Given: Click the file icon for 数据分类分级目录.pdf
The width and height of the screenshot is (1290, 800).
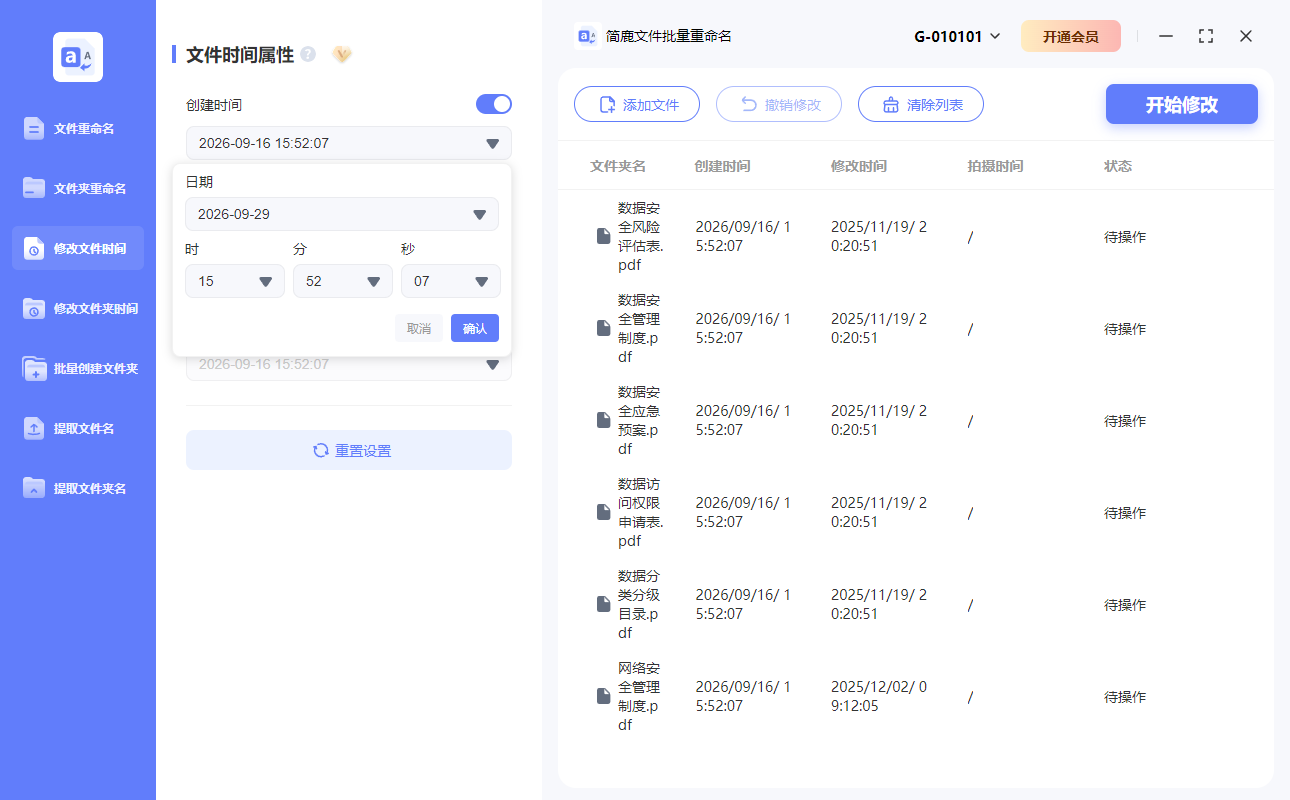Looking at the screenshot, I should pos(603,605).
